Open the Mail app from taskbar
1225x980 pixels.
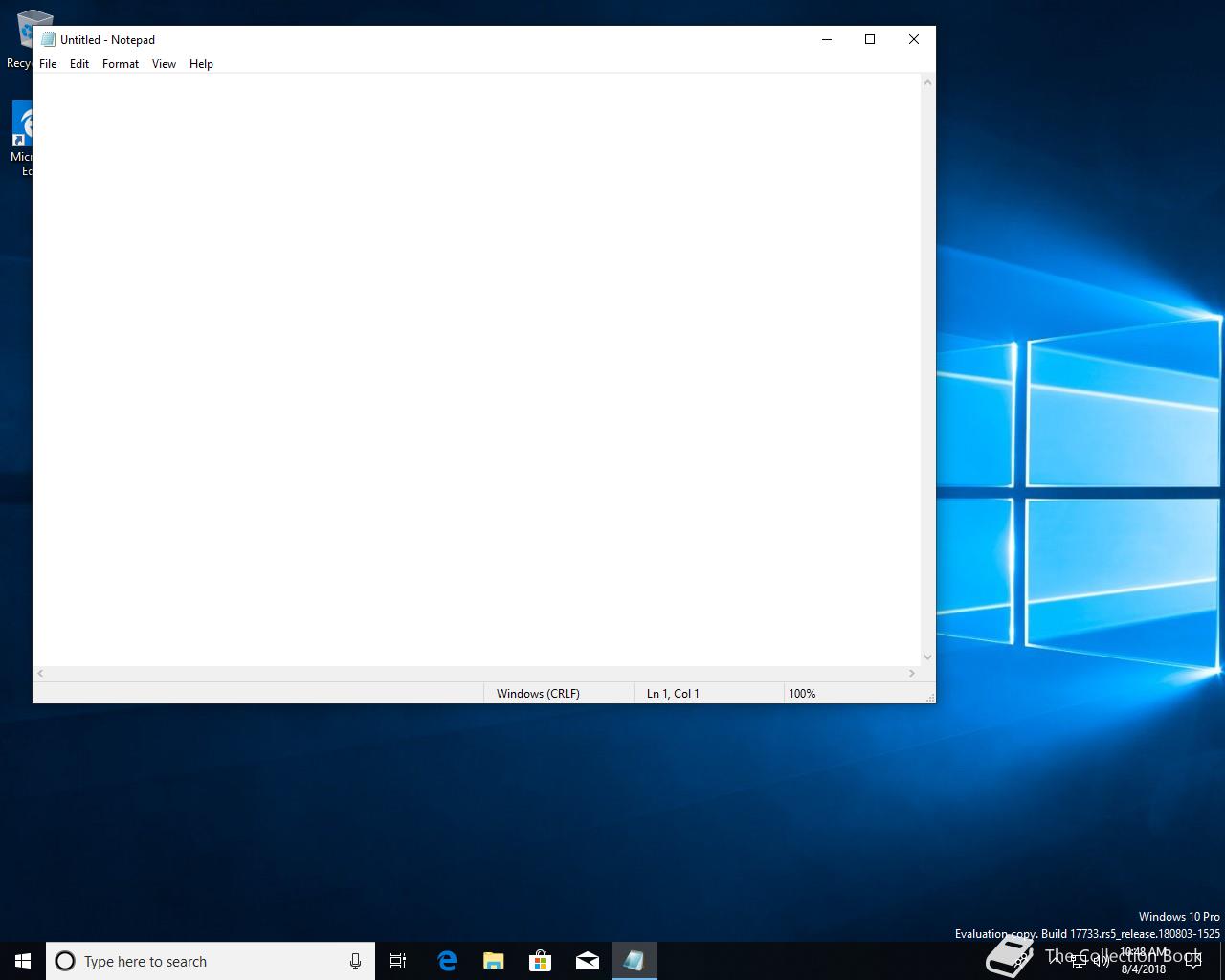click(x=587, y=961)
